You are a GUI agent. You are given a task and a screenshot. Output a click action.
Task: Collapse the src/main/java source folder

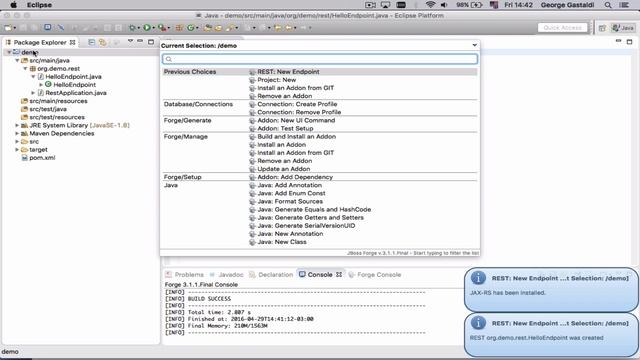[x=17, y=60]
